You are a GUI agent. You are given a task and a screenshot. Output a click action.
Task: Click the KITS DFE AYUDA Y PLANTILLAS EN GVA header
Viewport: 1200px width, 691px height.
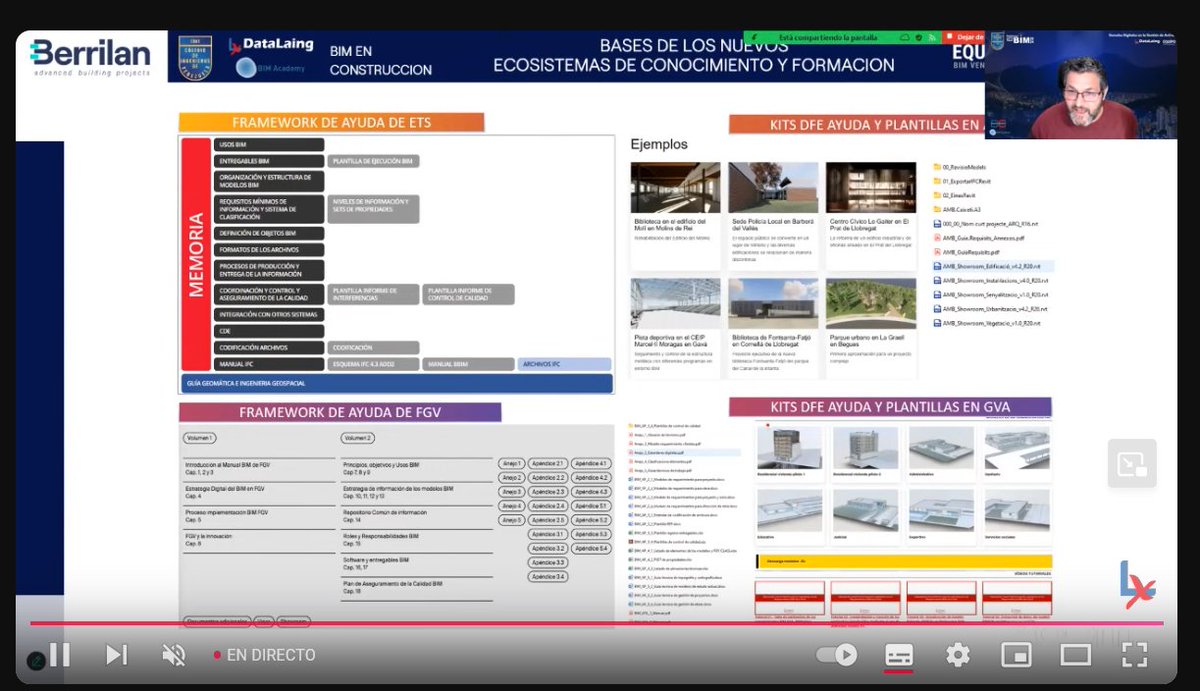[x=890, y=407]
